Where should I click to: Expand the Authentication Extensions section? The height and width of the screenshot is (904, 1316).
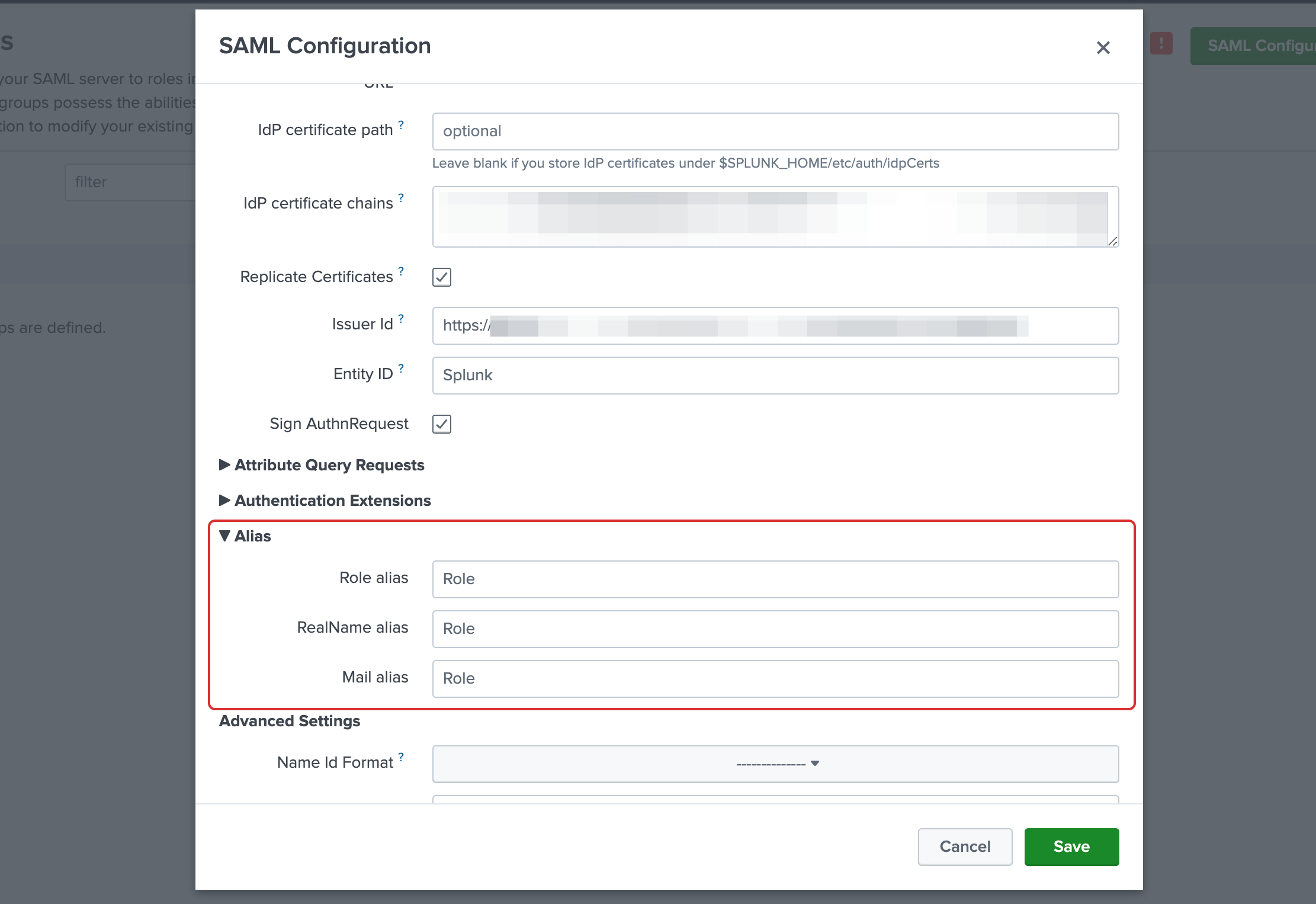click(x=325, y=501)
